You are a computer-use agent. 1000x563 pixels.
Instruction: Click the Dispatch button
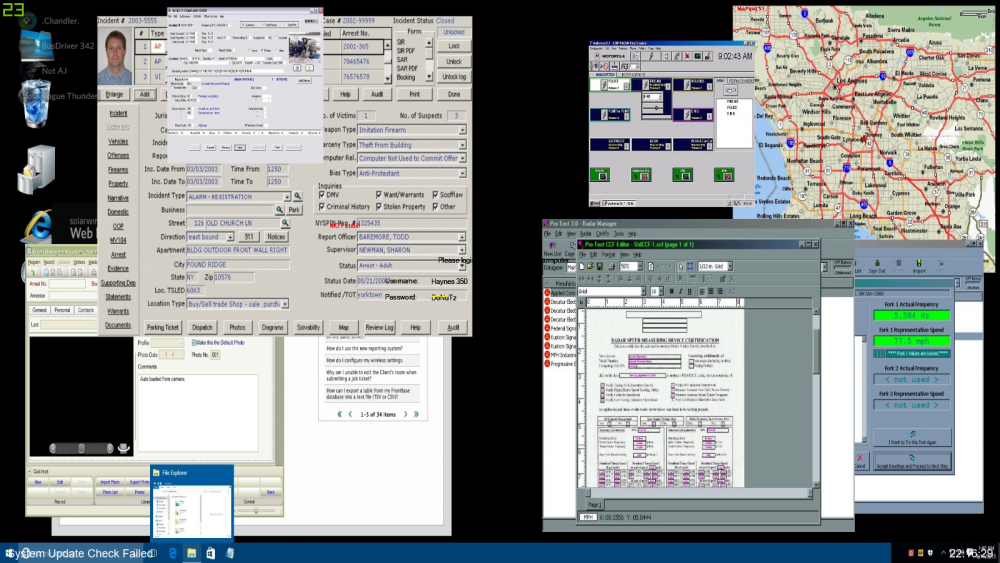202,327
